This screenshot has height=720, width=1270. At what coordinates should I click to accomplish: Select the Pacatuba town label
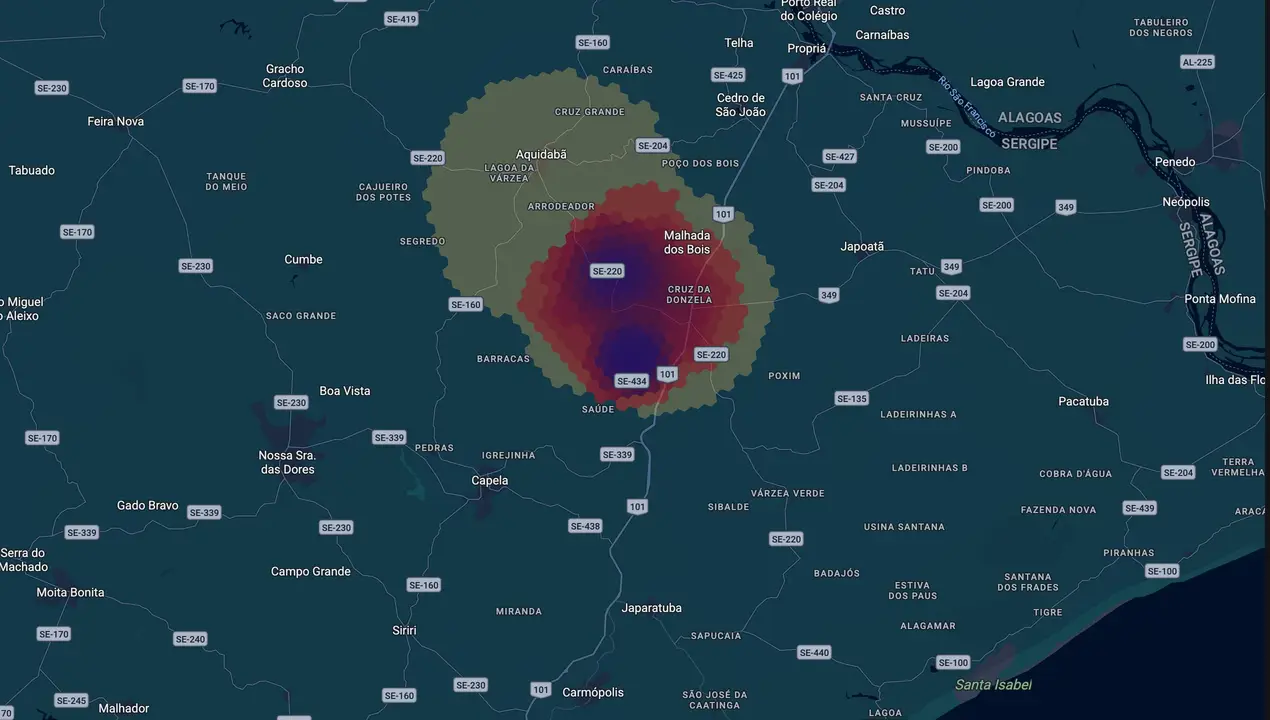point(1083,402)
